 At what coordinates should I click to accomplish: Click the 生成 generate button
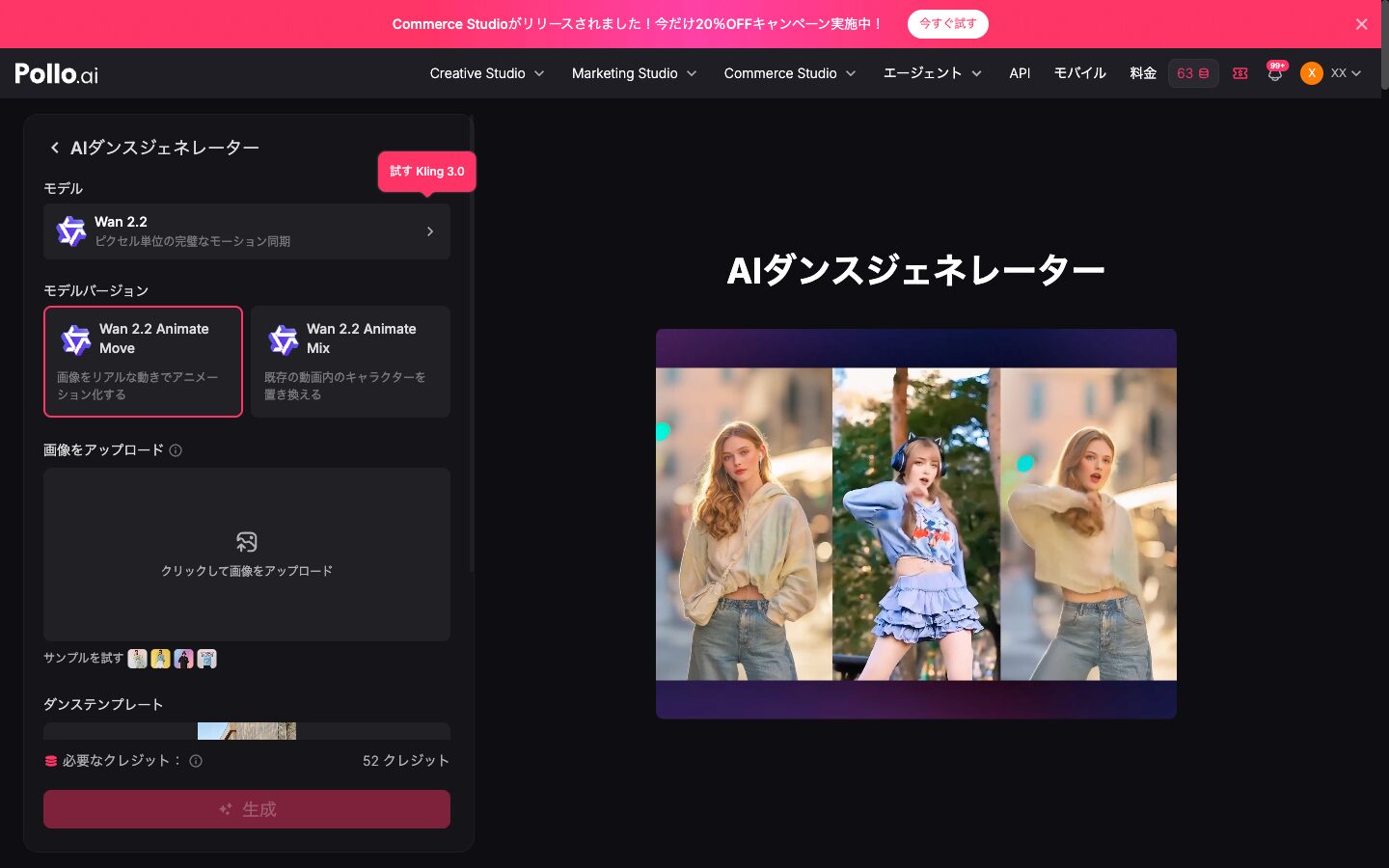click(x=247, y=809)
